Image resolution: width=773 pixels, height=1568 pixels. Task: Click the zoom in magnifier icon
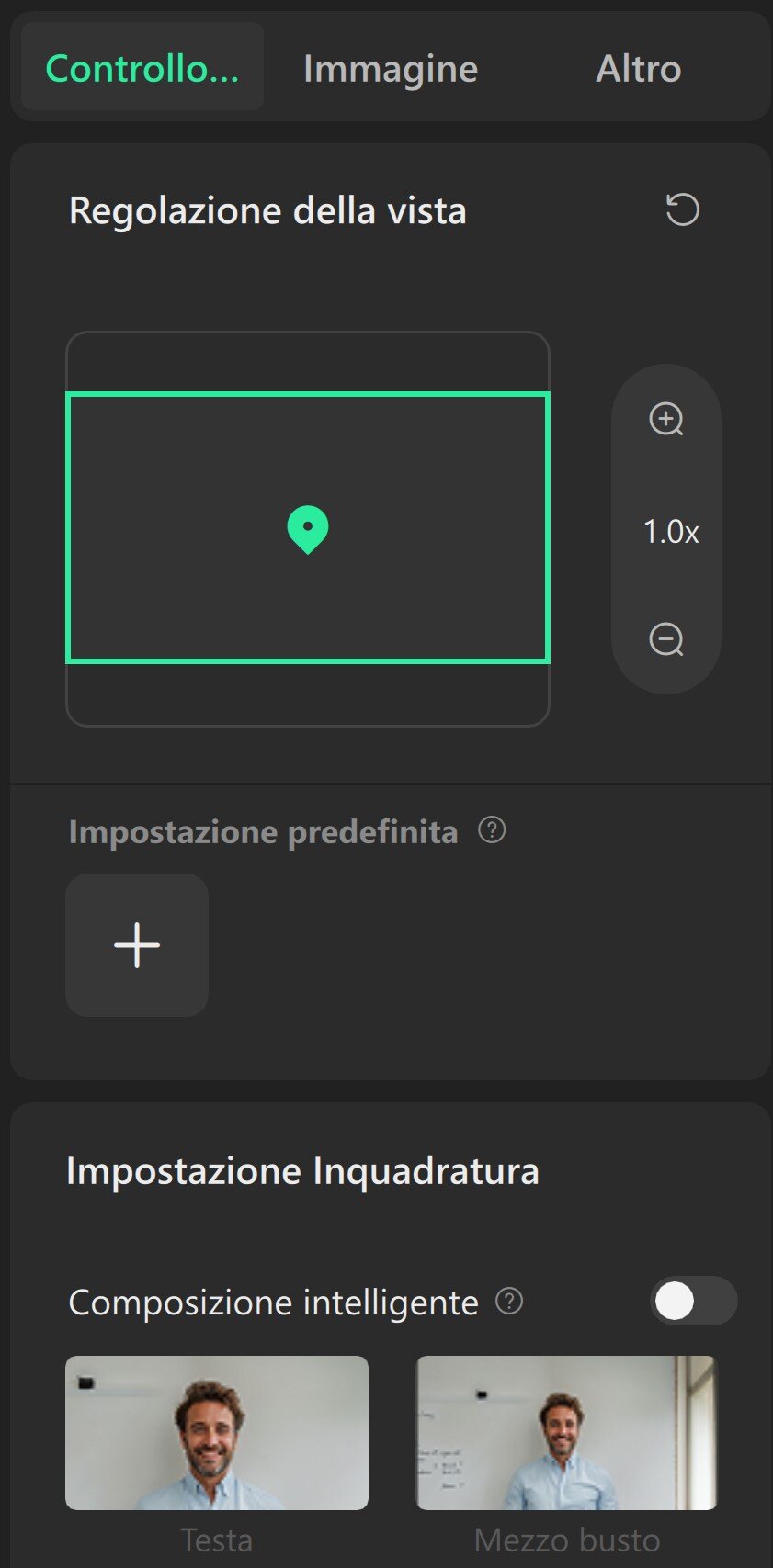pyautogui.click(x=666, y=419)
